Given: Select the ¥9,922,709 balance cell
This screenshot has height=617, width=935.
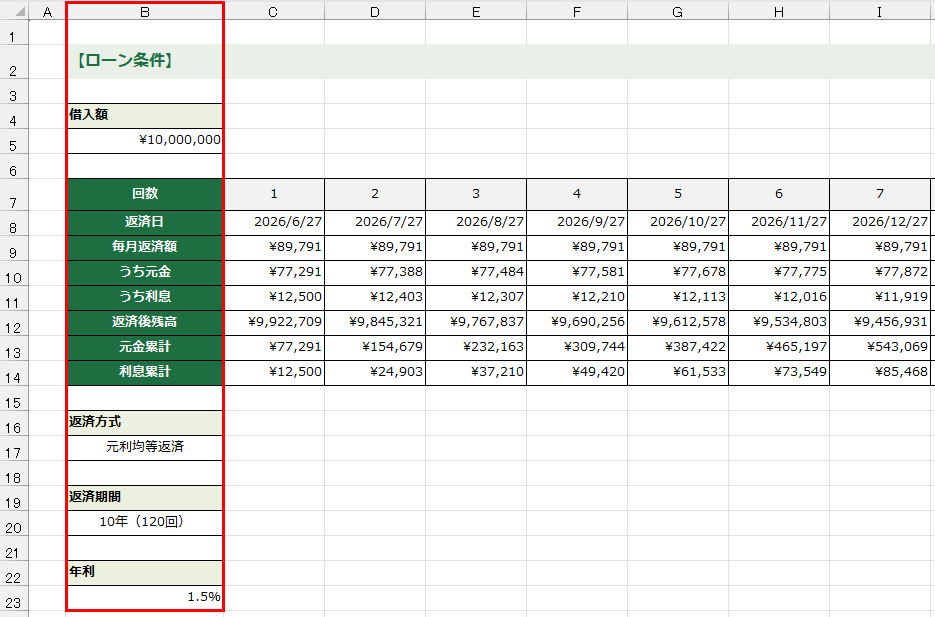Looking at the screenshot, I should (x=274, y=323).
